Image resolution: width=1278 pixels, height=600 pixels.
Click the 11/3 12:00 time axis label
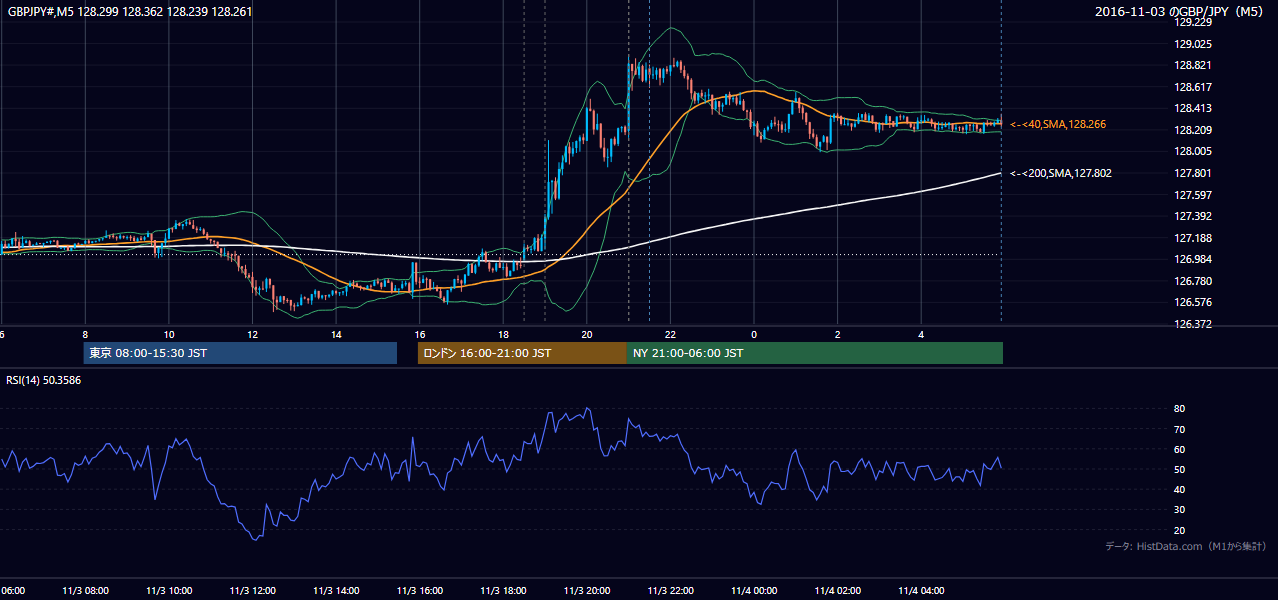252,590
